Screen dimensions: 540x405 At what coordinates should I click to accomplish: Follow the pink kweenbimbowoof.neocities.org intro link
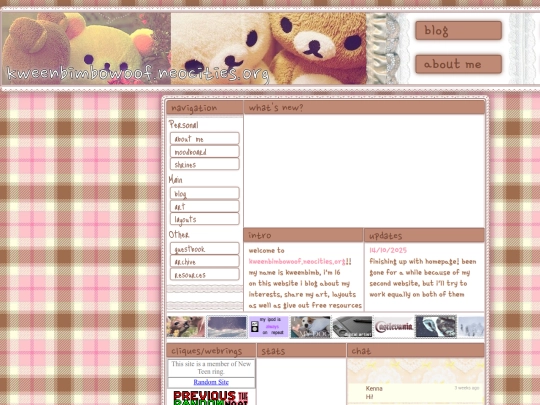pos(297,261)
